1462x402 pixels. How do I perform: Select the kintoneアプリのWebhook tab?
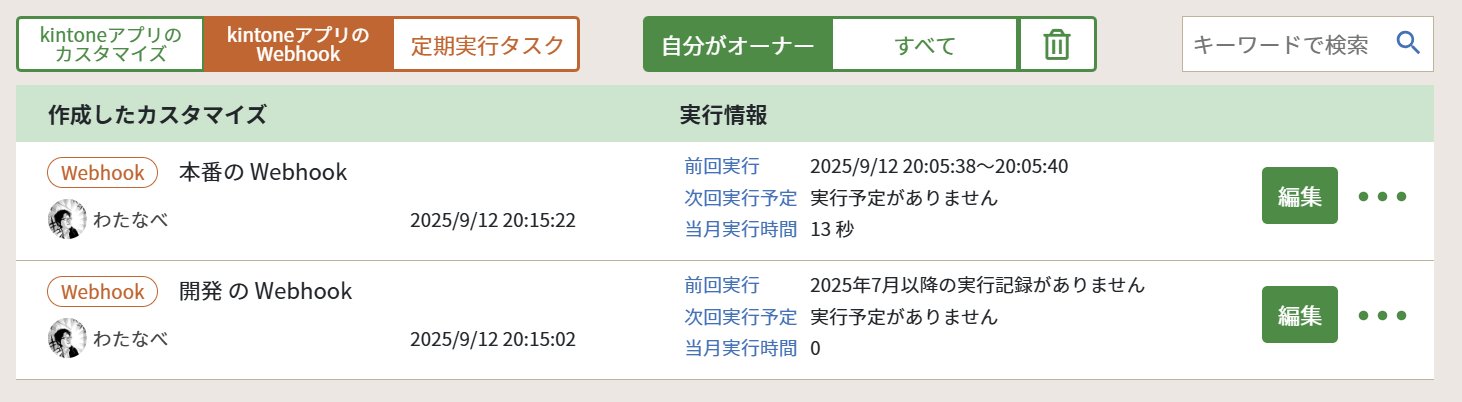click(298, 44)
